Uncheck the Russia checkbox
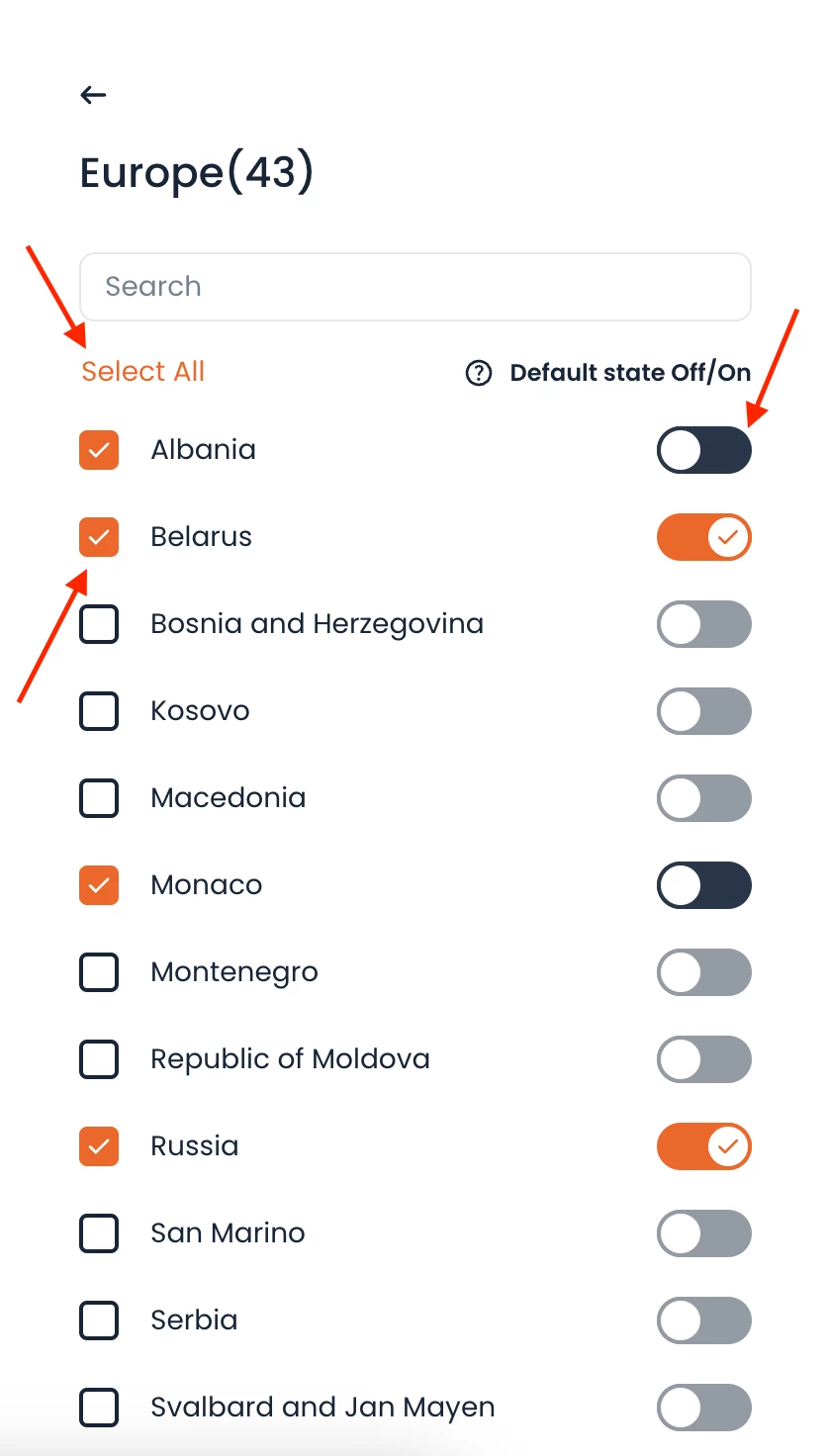 99,1146
